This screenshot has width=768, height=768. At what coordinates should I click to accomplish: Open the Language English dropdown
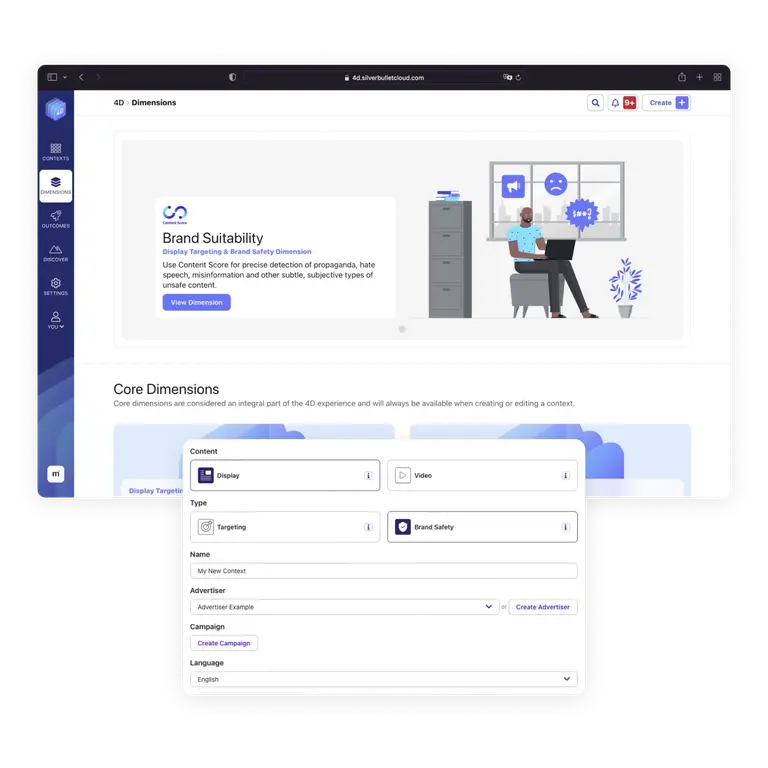pos(384,679)
